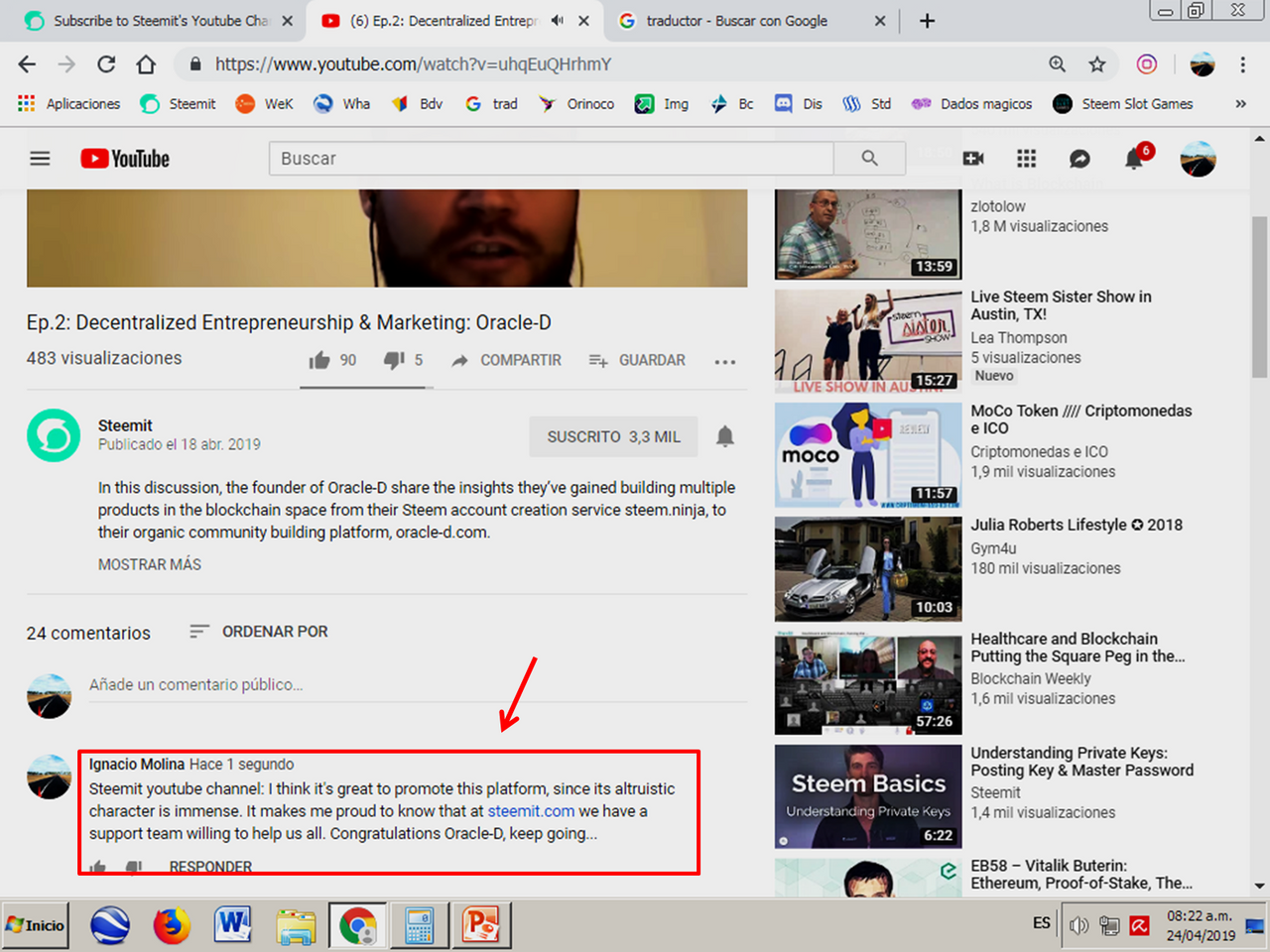Image resolution: width=1270 pixels, height=952 pixels.
Task: Open the Ignacio Molina commenter name
Action: click(x=137, y=765)
